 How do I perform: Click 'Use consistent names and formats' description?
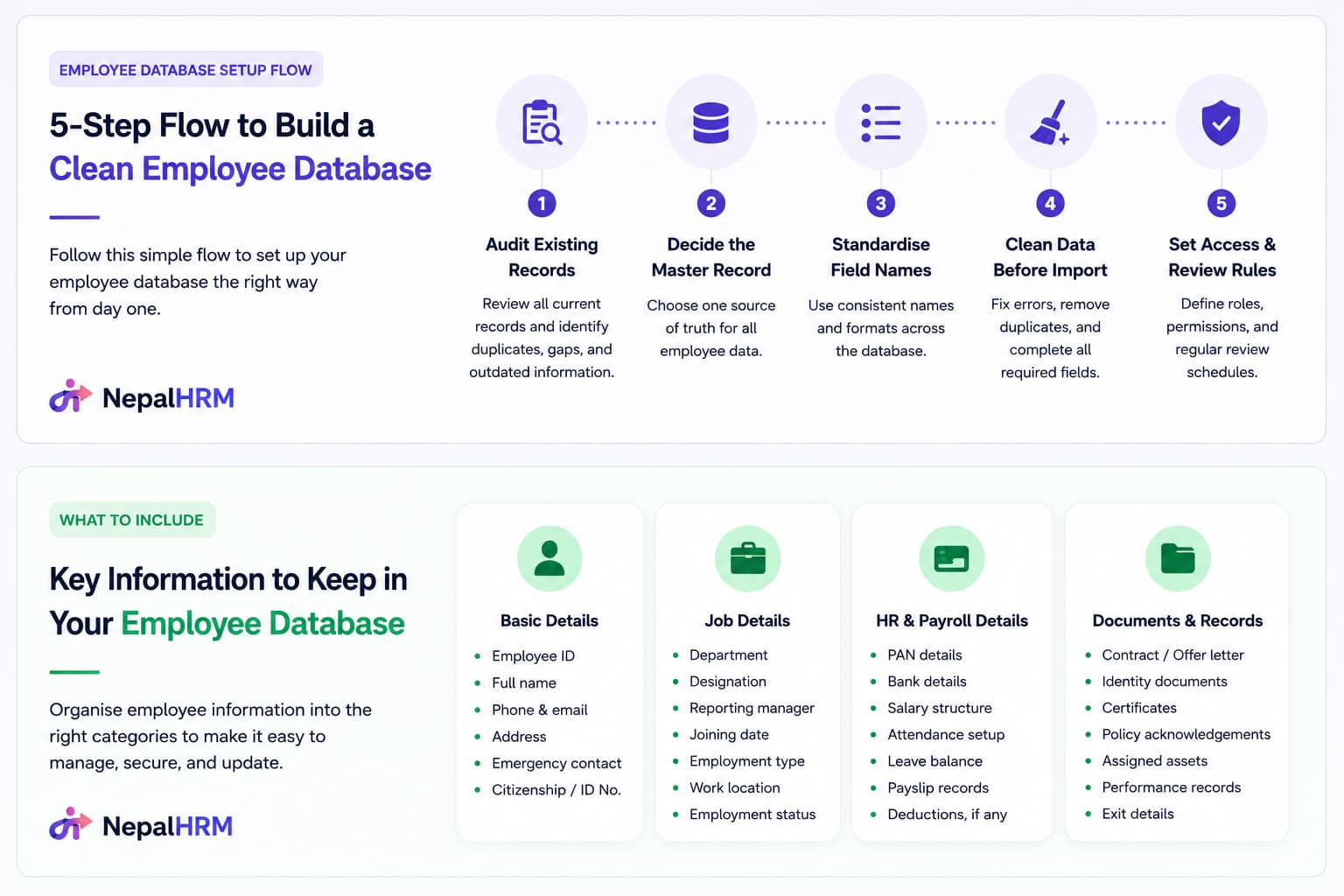pos(880,328)
